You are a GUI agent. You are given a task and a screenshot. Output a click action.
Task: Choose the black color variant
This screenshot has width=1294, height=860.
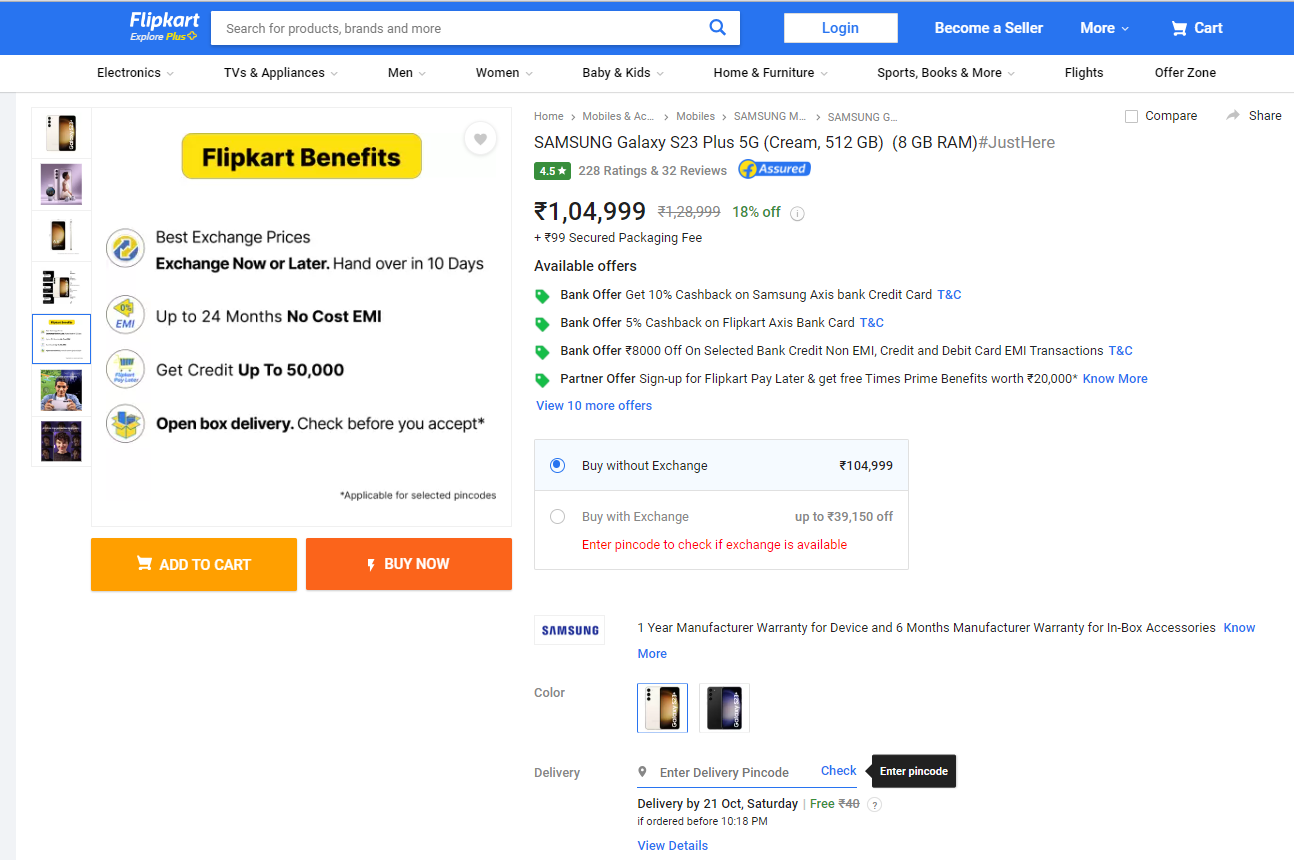coord(725,708)
